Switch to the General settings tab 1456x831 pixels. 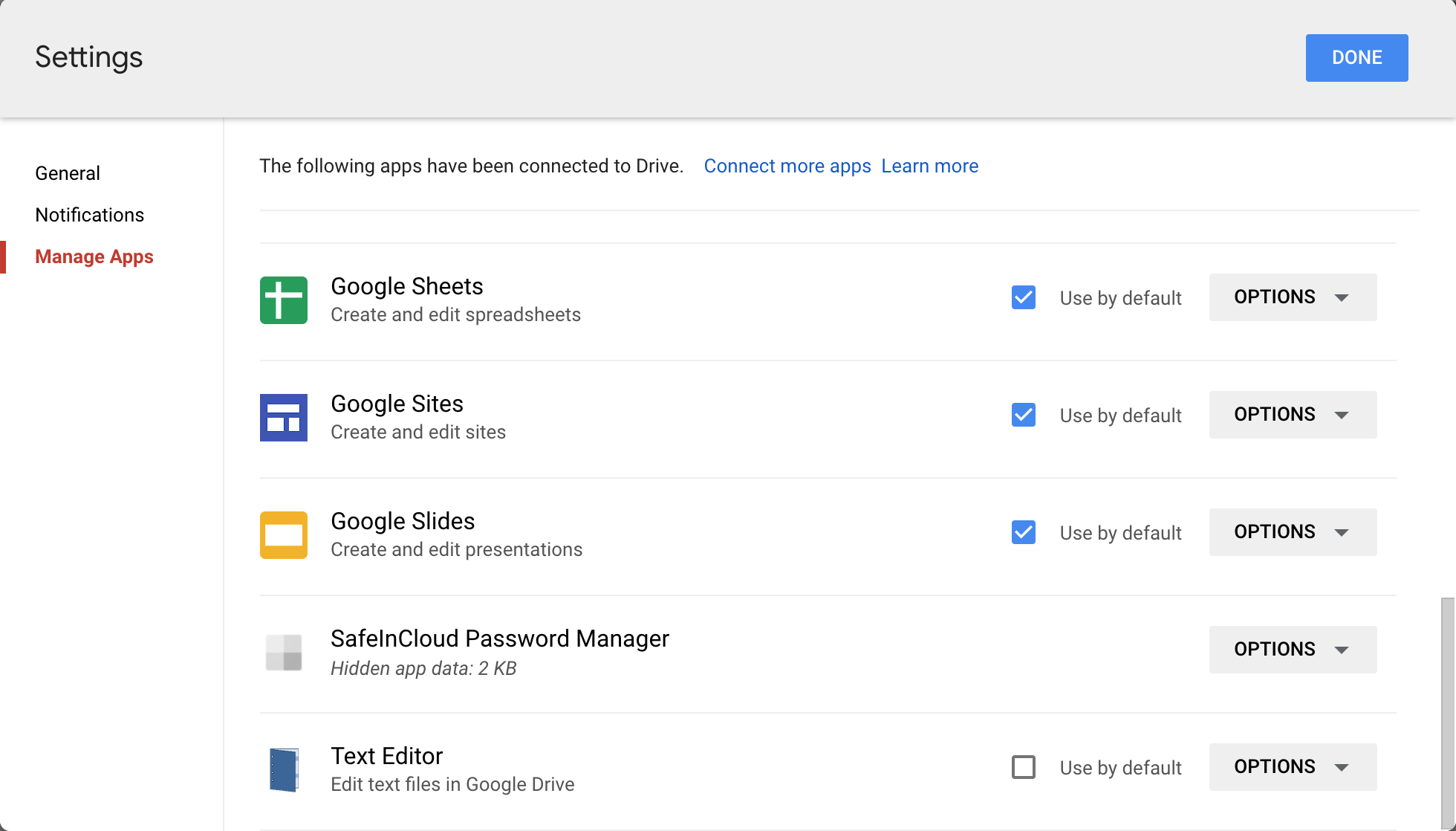tap(68, 173)
